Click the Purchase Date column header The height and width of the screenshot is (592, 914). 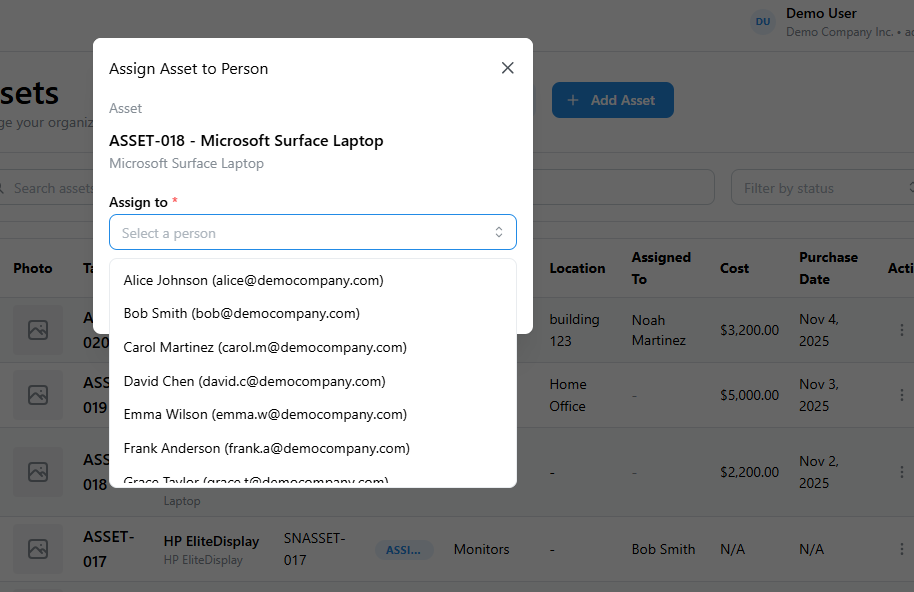(x=828, y=268)
